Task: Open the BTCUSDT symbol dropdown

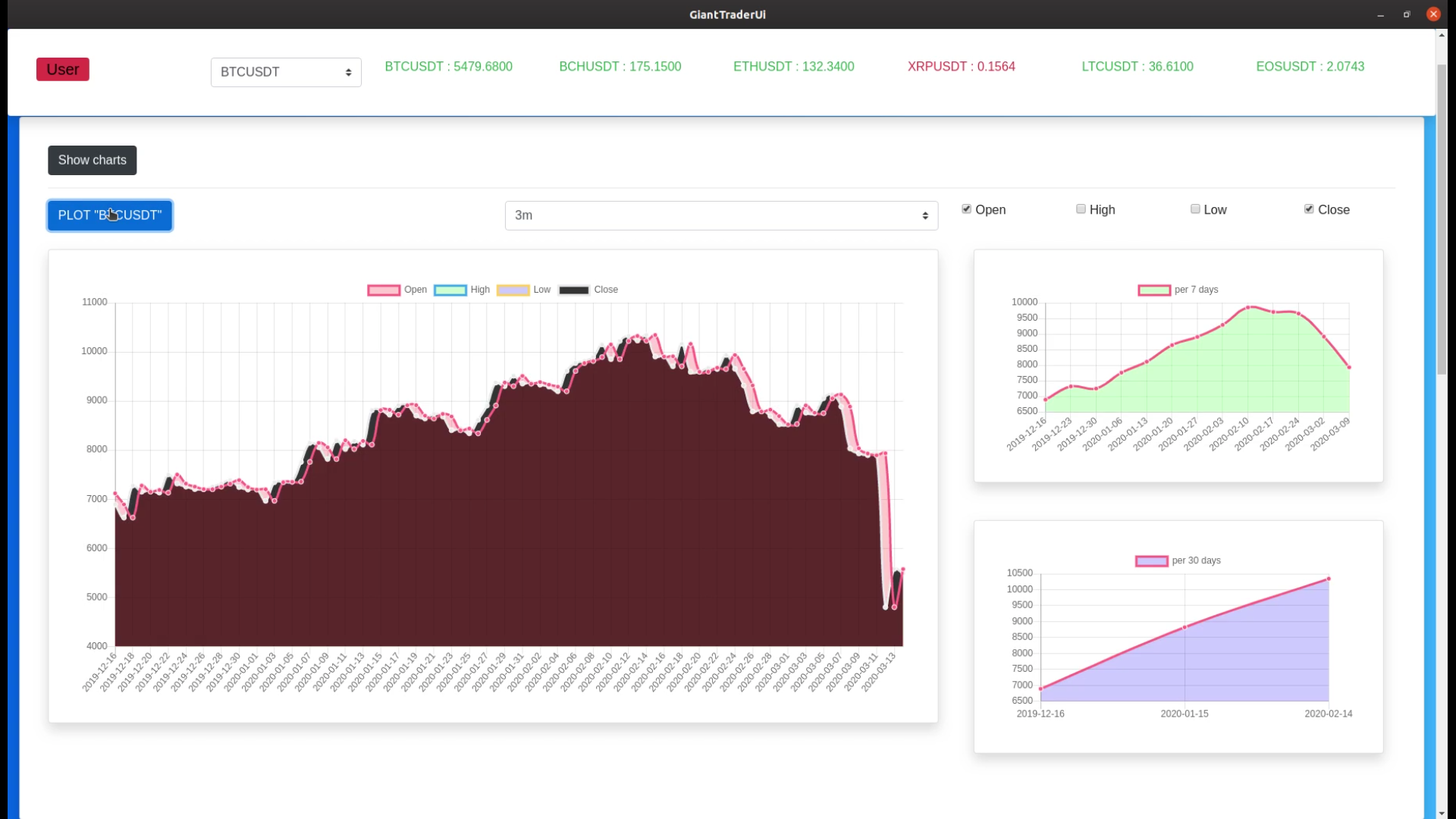Action: pyautogui.click(x=286, y=72)
